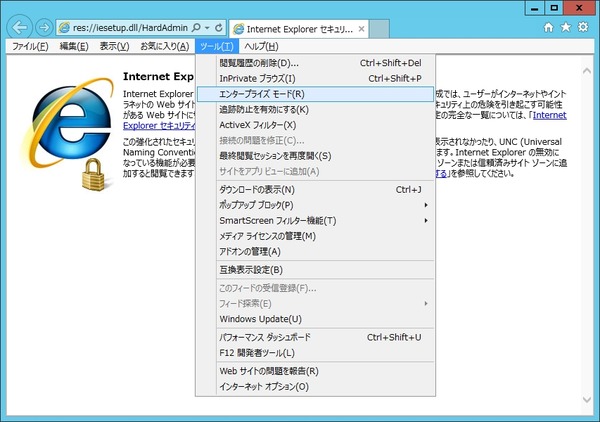Close the open ツール(T) menu
600x422 pixels.
(x=217, y=46)
